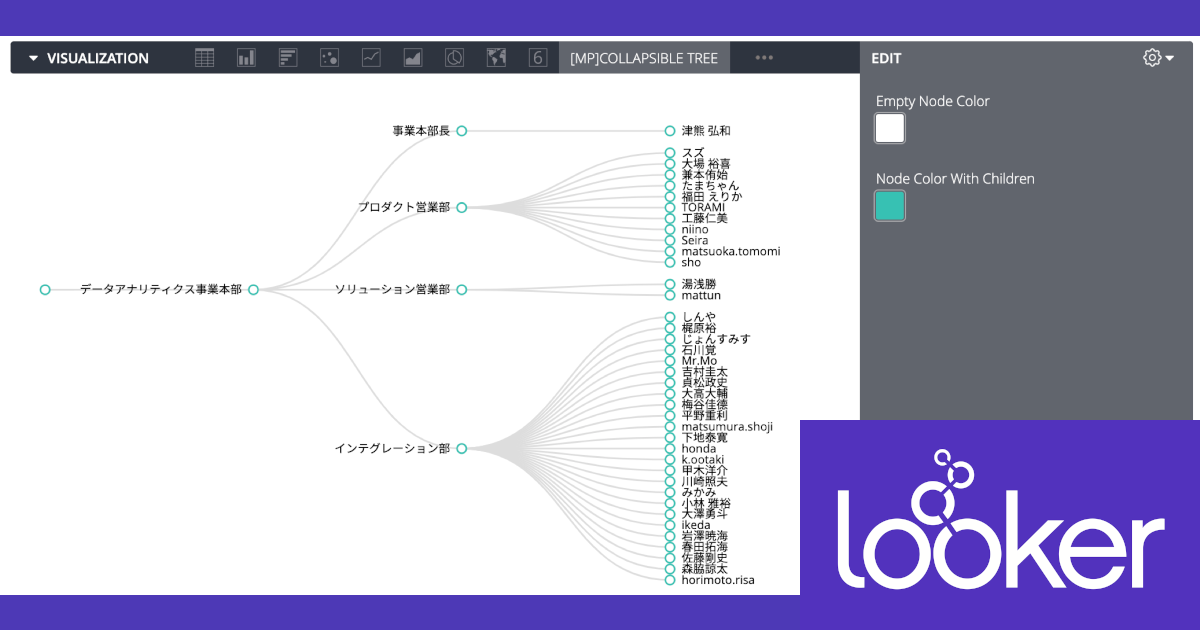Select the Map visualization icon
Viewport: 1200px width, 630px height.
[x=496, y=57]
